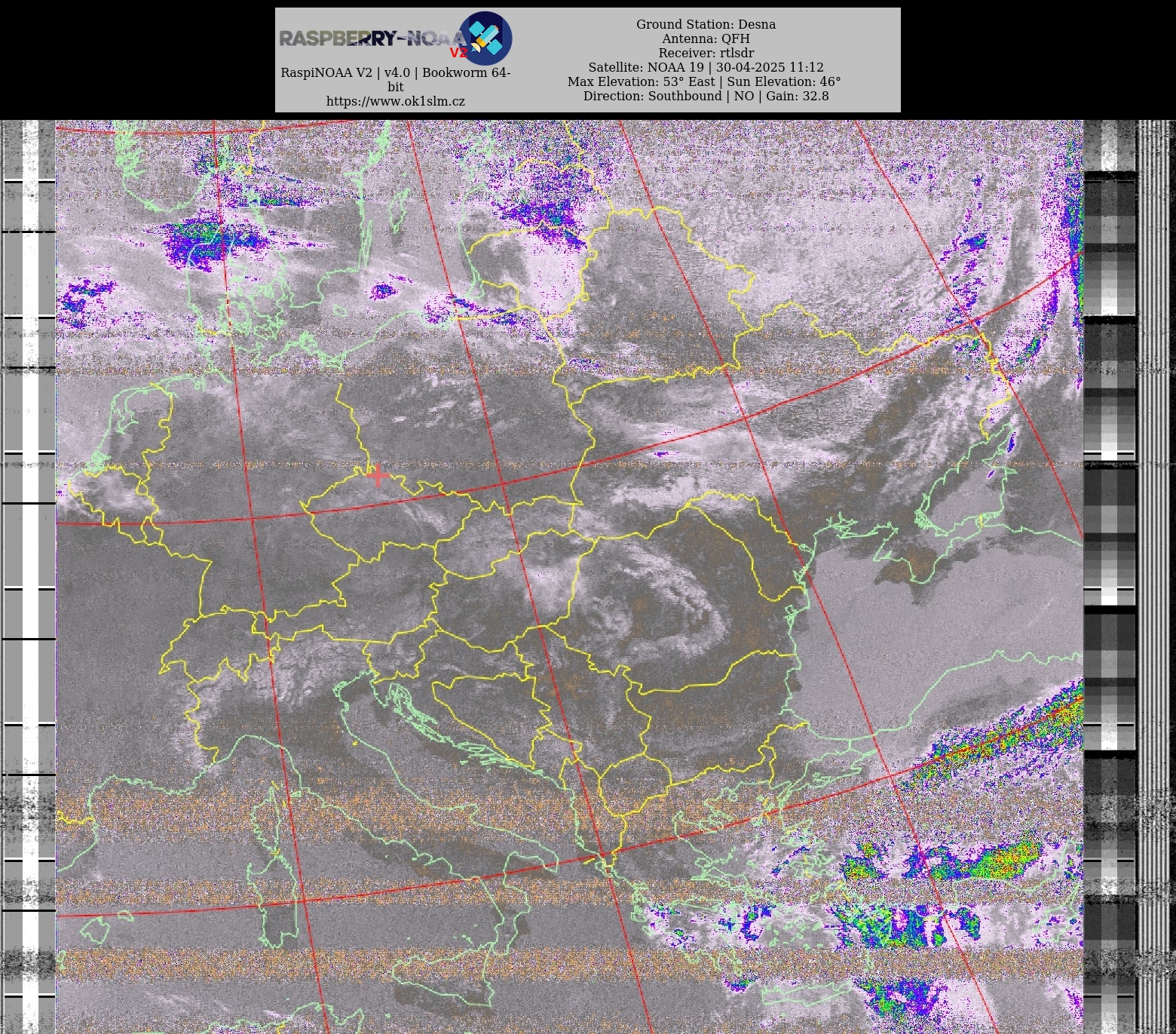
Task: Click 'Direction: Southbound | NO | Gain: 32.8' line
Action: pos(706,96)
